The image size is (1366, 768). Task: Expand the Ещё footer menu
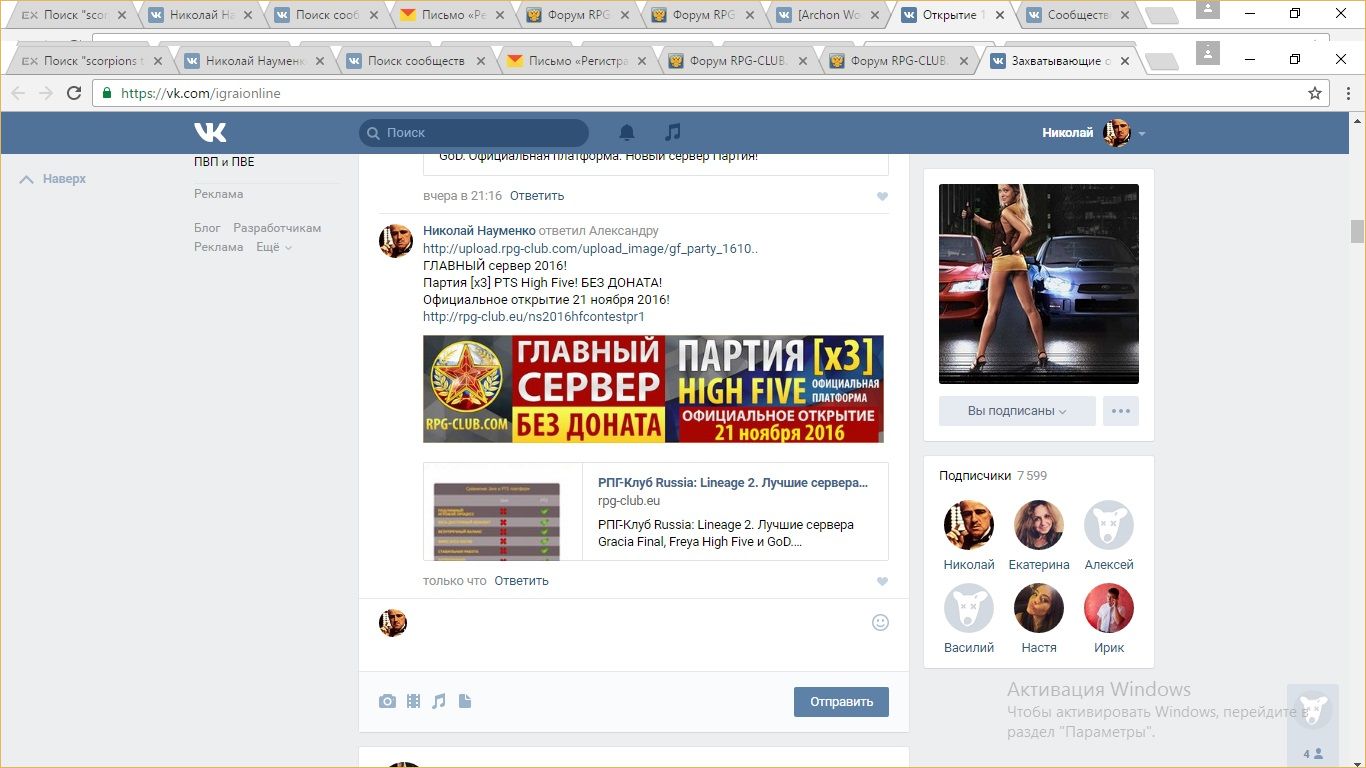(273, 247)
